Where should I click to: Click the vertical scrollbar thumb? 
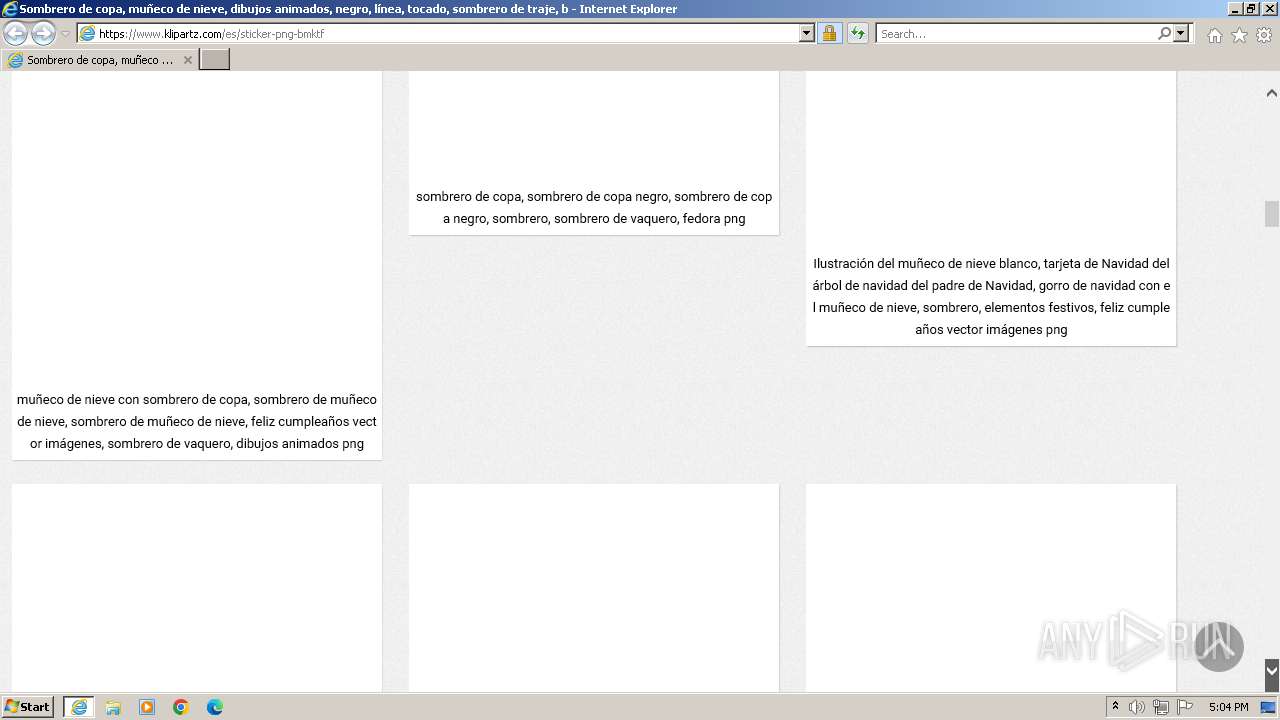click(1271, 214)
